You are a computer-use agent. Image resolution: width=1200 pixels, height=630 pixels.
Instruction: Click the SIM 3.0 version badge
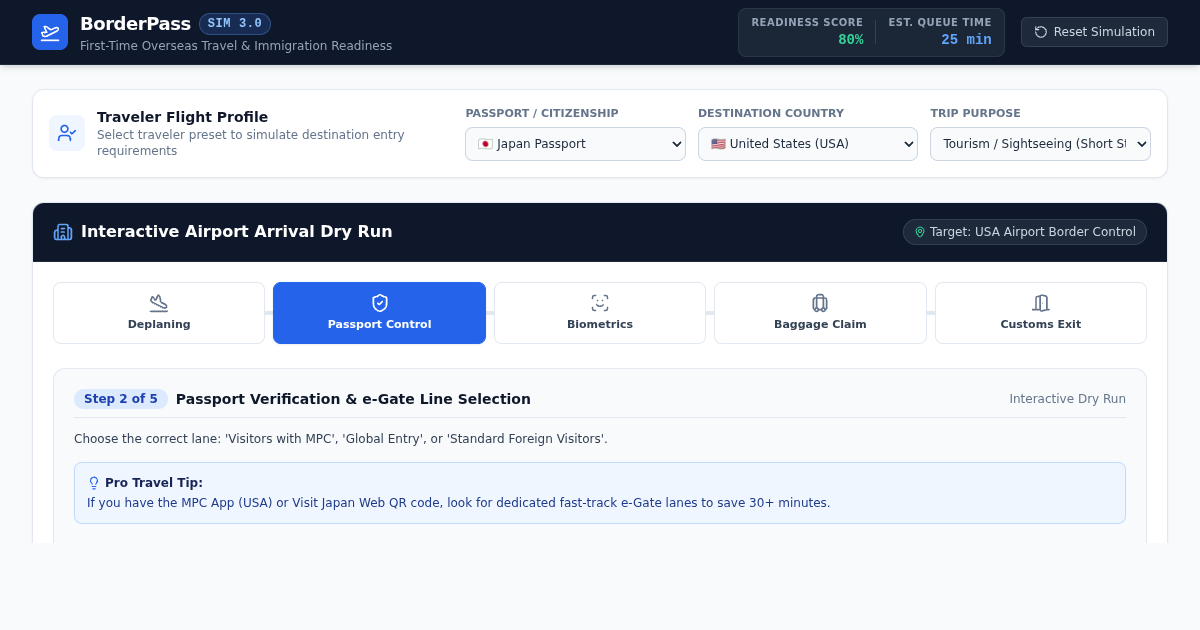point(235,24)
